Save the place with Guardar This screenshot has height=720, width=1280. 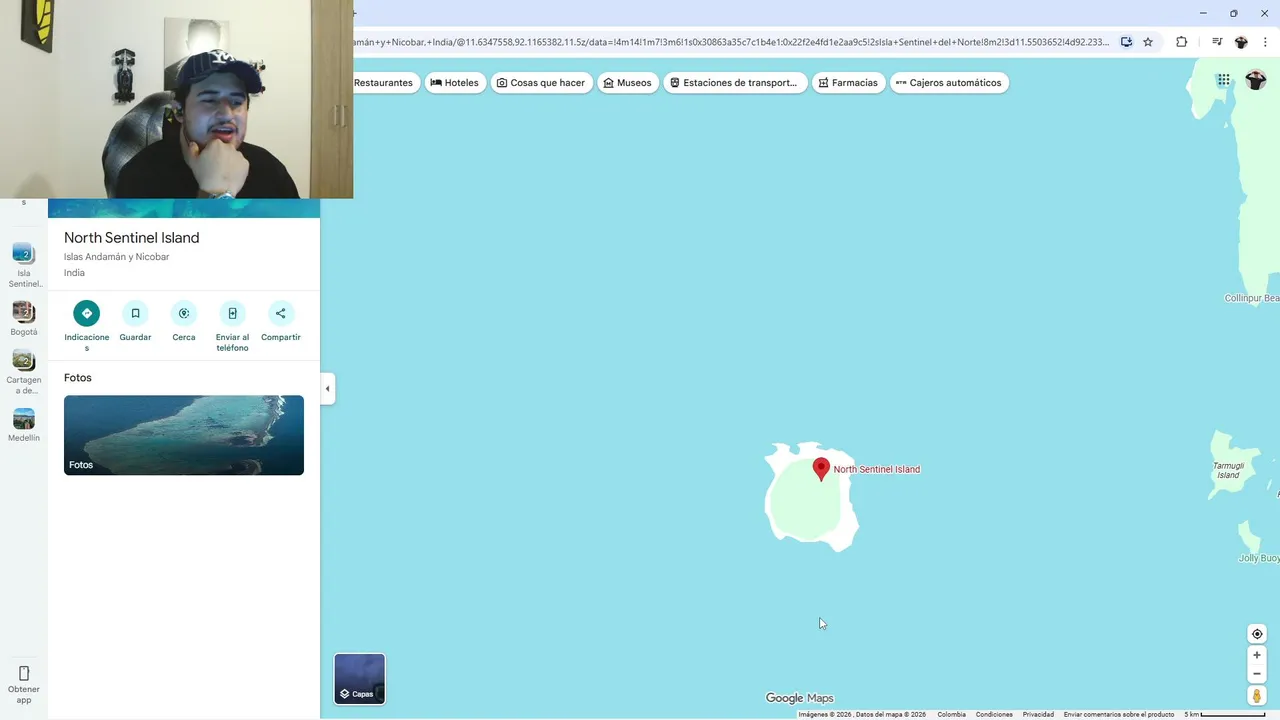135,313
